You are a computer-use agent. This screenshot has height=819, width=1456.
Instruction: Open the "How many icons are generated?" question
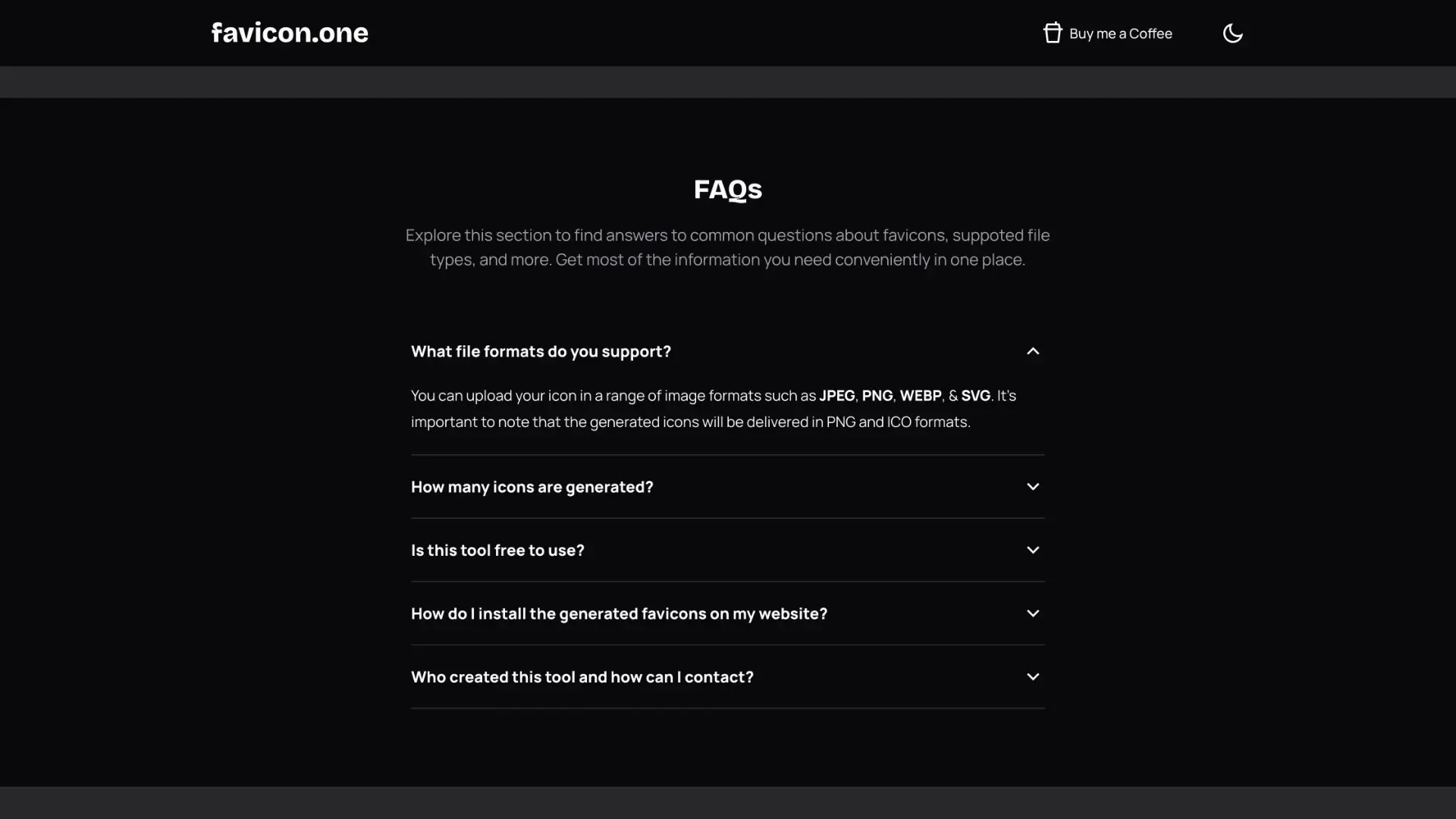(532, 487)
